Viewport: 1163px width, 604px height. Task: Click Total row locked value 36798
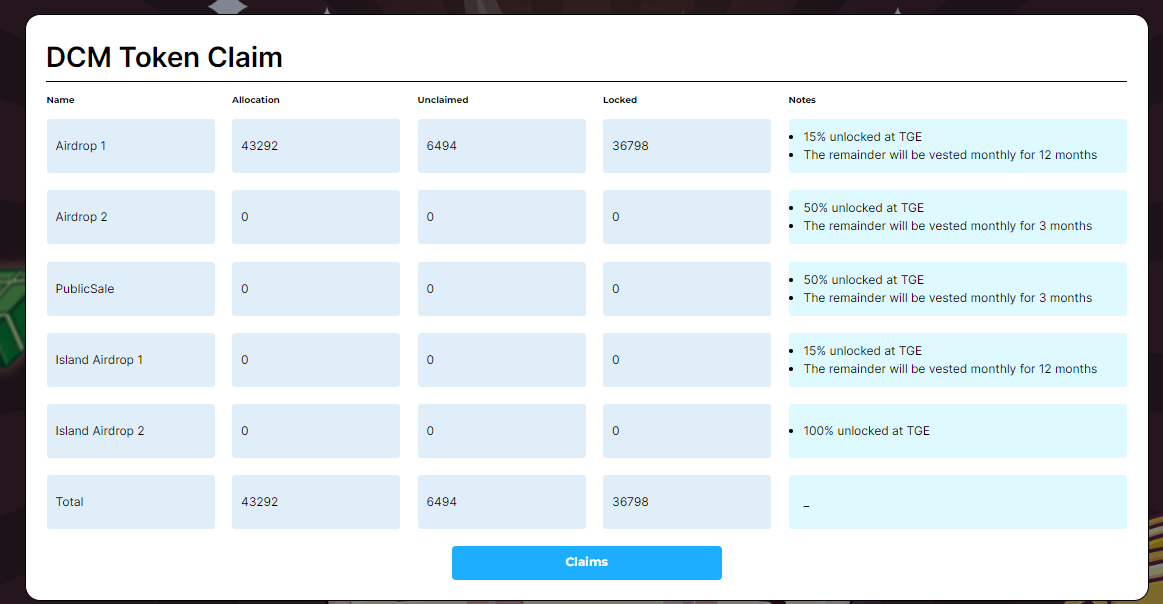tap(630, 502)
